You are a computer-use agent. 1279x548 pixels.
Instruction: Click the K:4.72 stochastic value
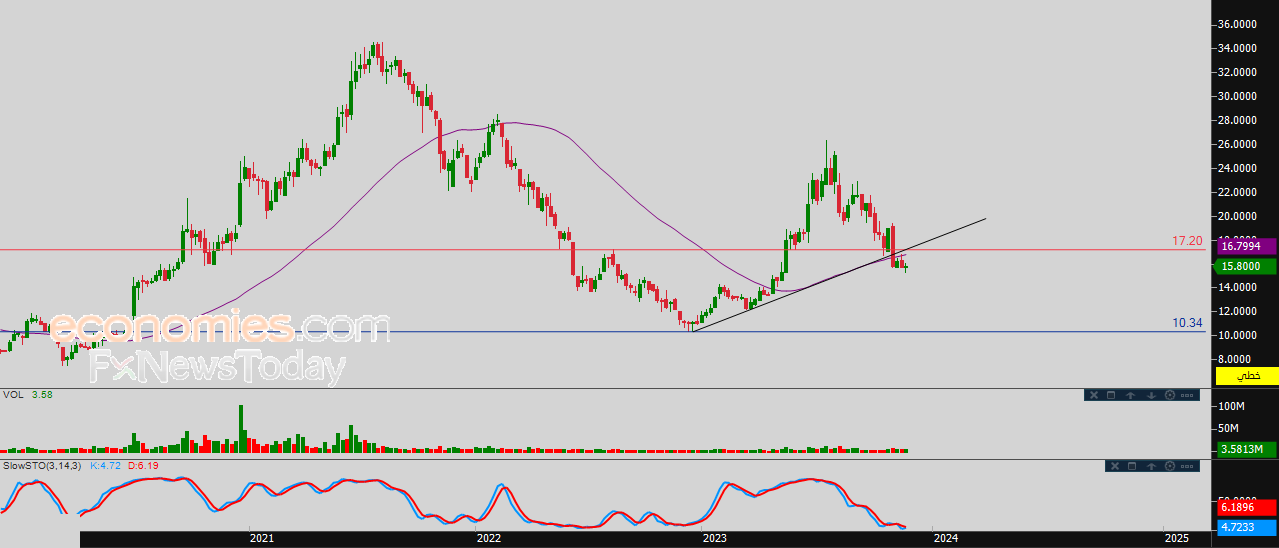click(105, 466)
